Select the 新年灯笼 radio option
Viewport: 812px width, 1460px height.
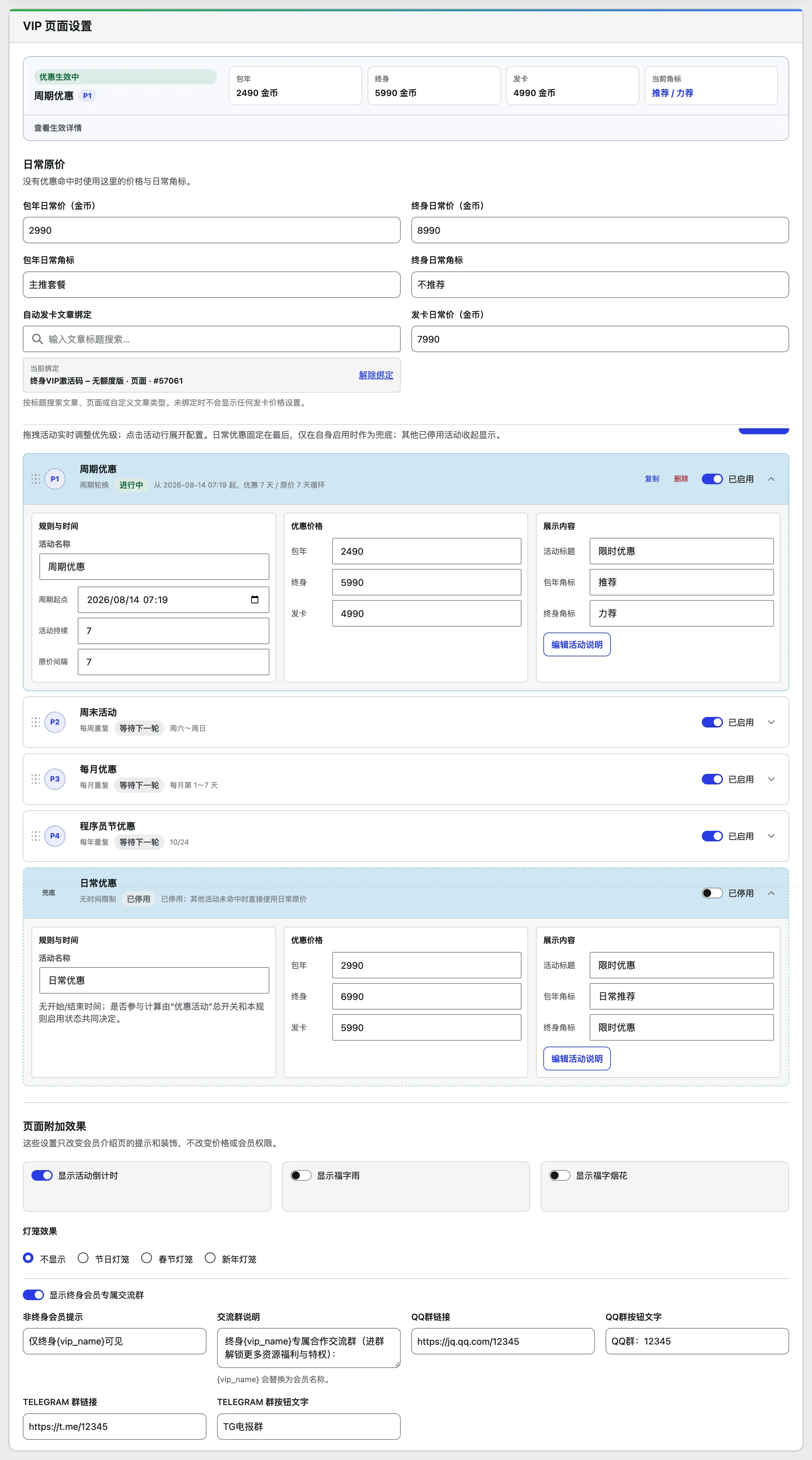pos(210,1258)
